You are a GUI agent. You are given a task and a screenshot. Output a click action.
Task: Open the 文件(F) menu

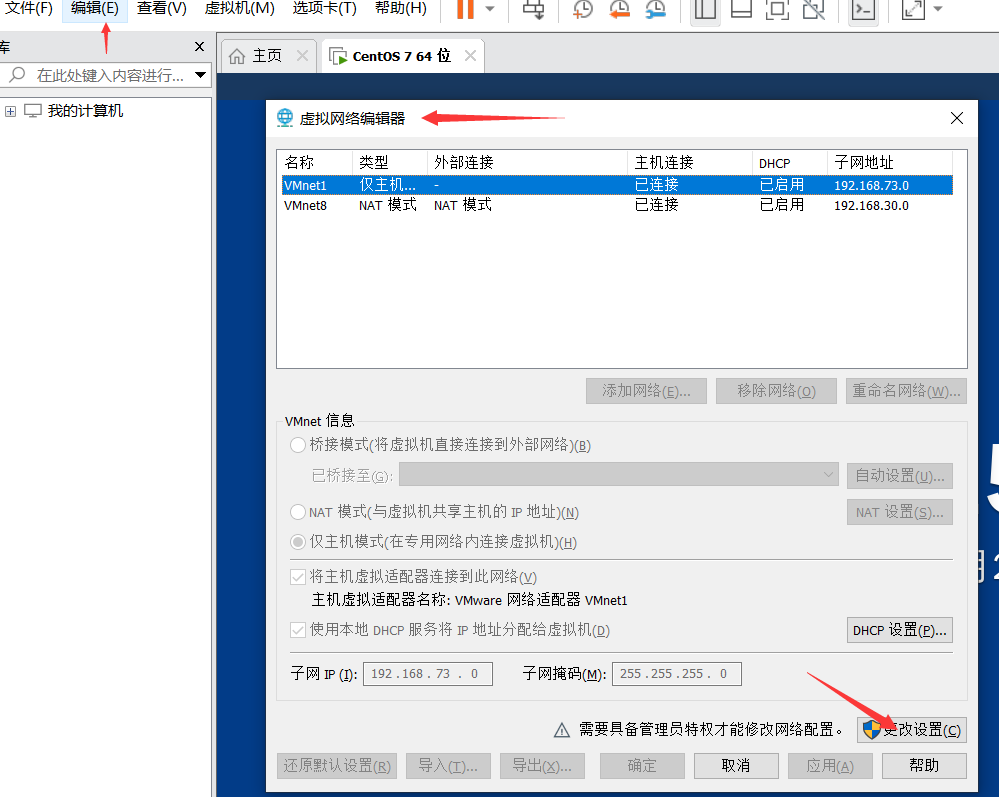pyautogui.click(x=29, y=8)
